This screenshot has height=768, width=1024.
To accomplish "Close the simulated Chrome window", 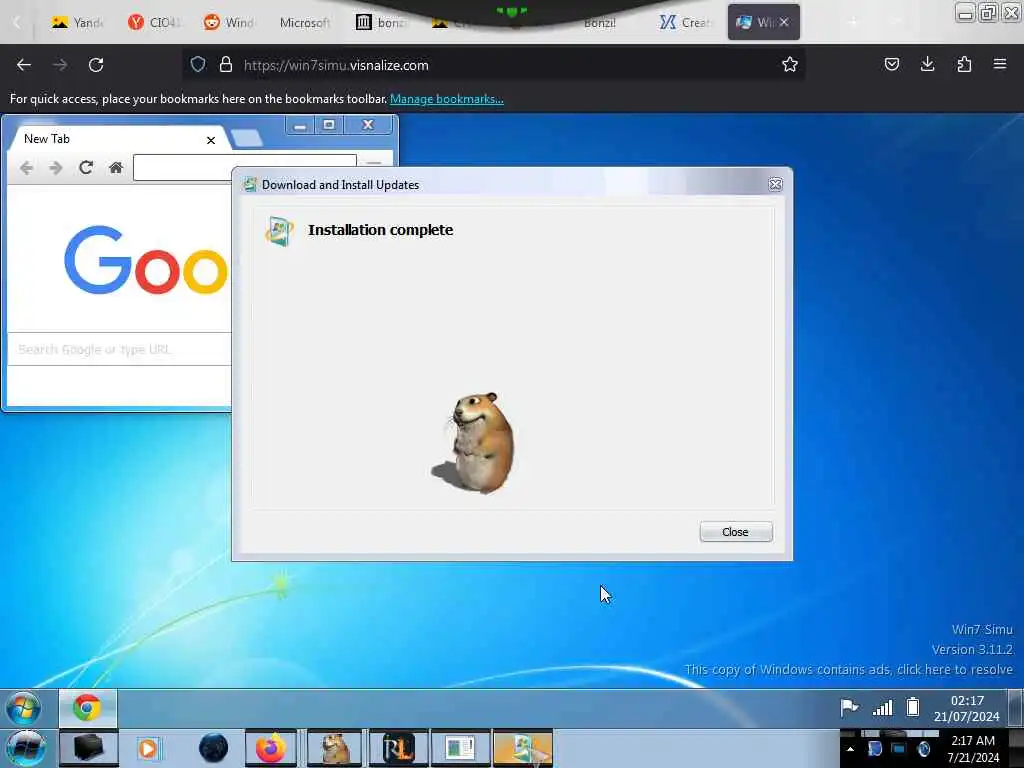I will [368, 125].
